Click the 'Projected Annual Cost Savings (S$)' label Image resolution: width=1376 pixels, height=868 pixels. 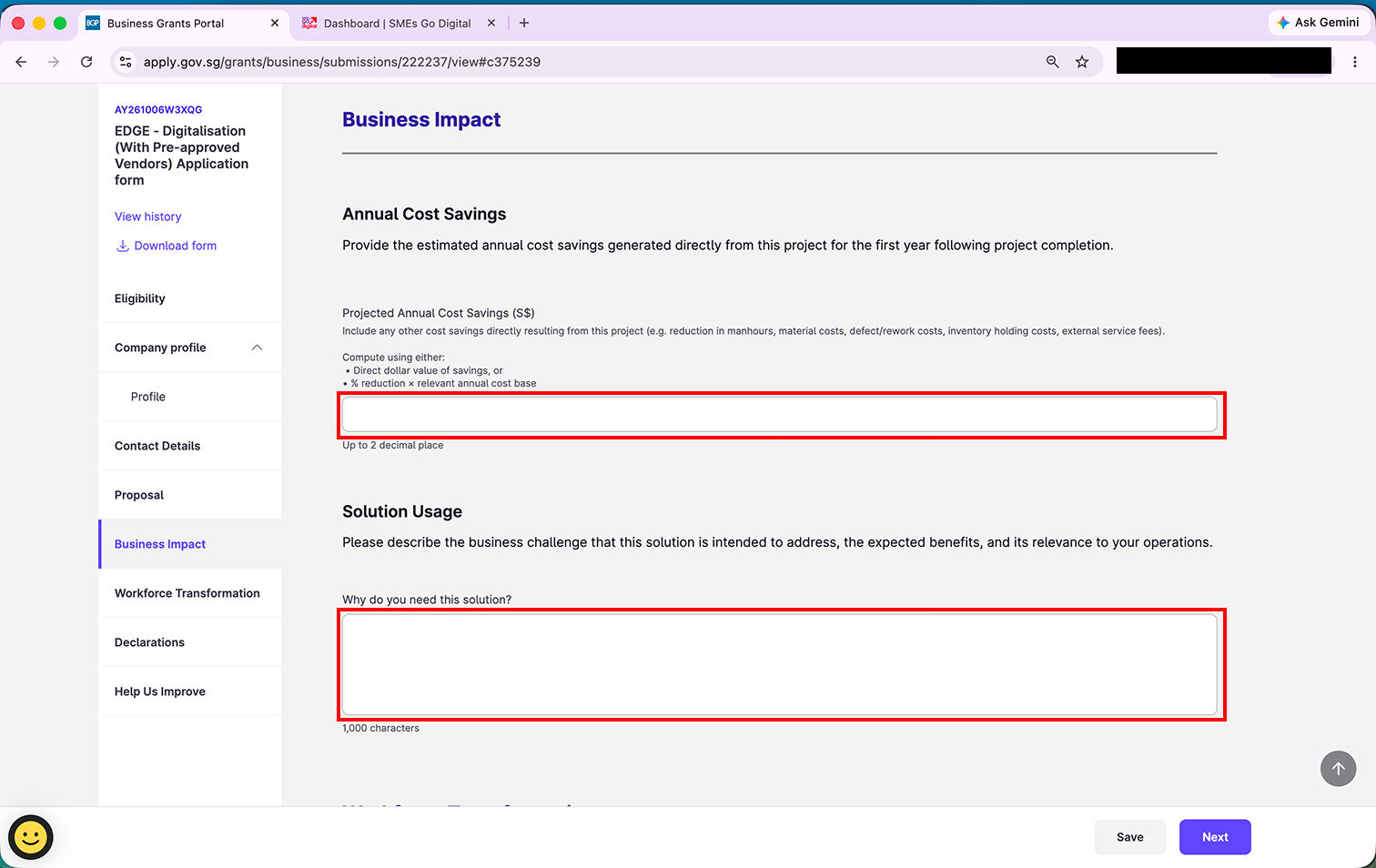coord(439,313)
